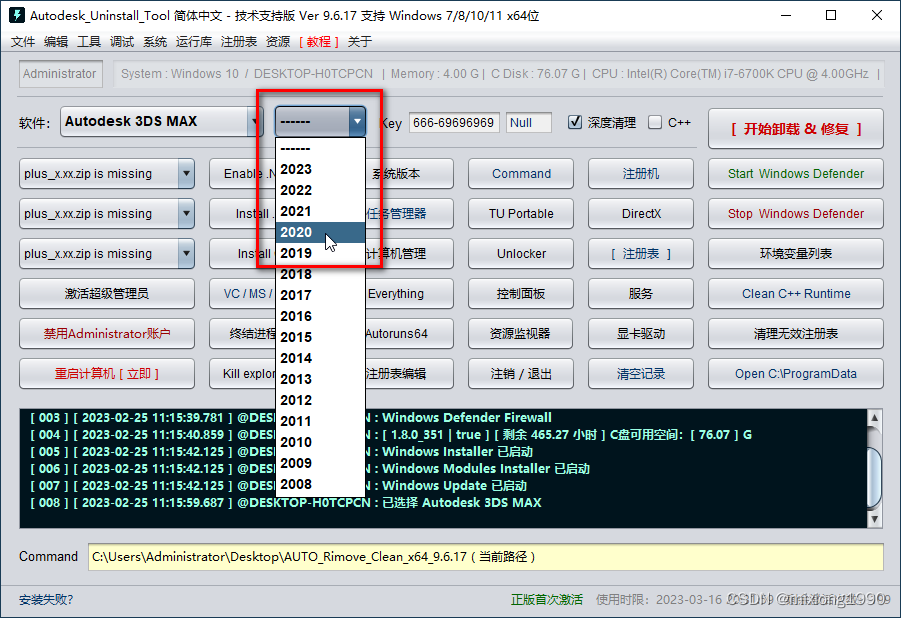Select 2008 in the version list
This screenshot has width=901, height=618.
click(x=320, y=485)
